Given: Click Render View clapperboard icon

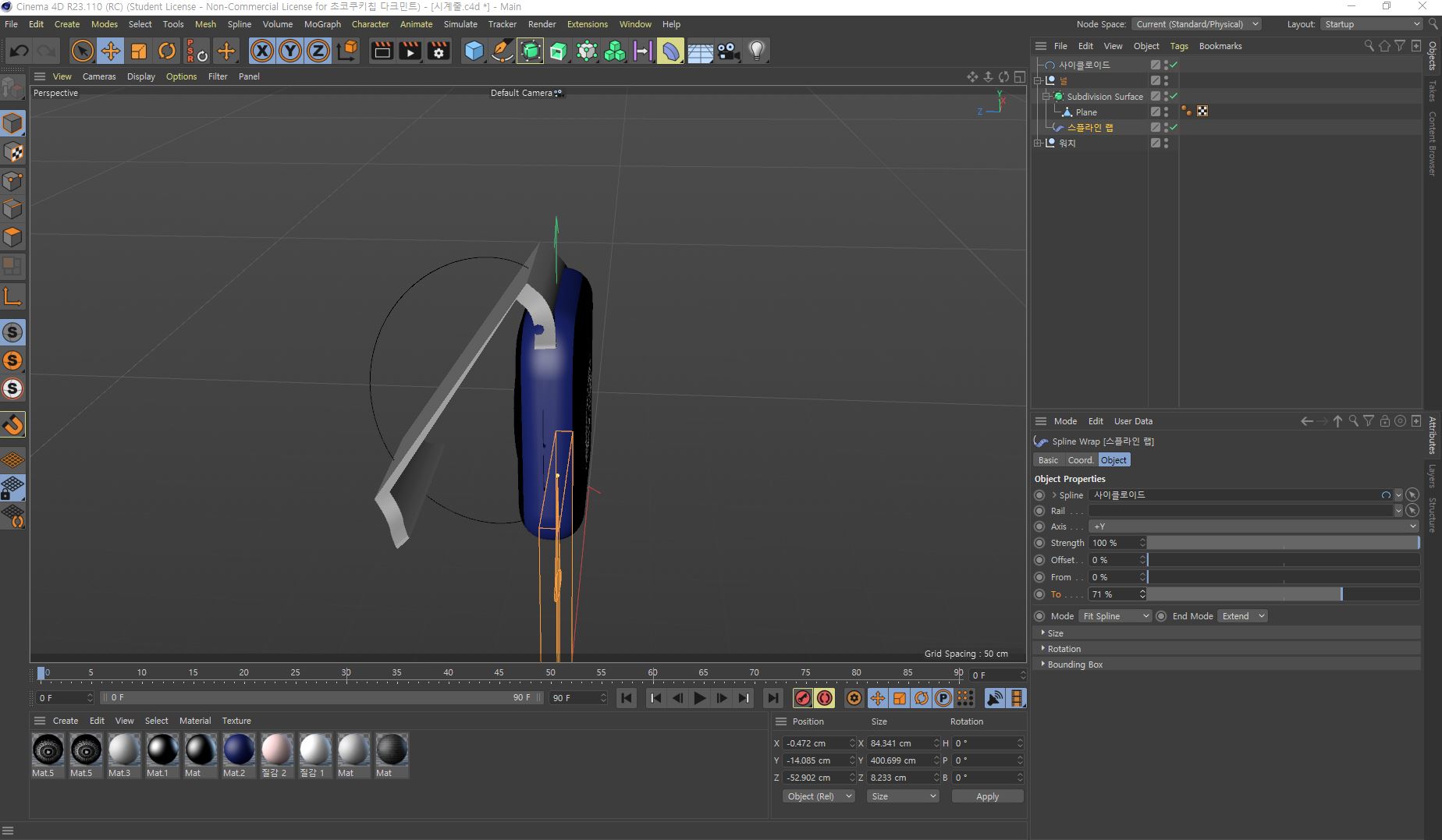Looking at the screenshot, I should [x=382, y=51].
